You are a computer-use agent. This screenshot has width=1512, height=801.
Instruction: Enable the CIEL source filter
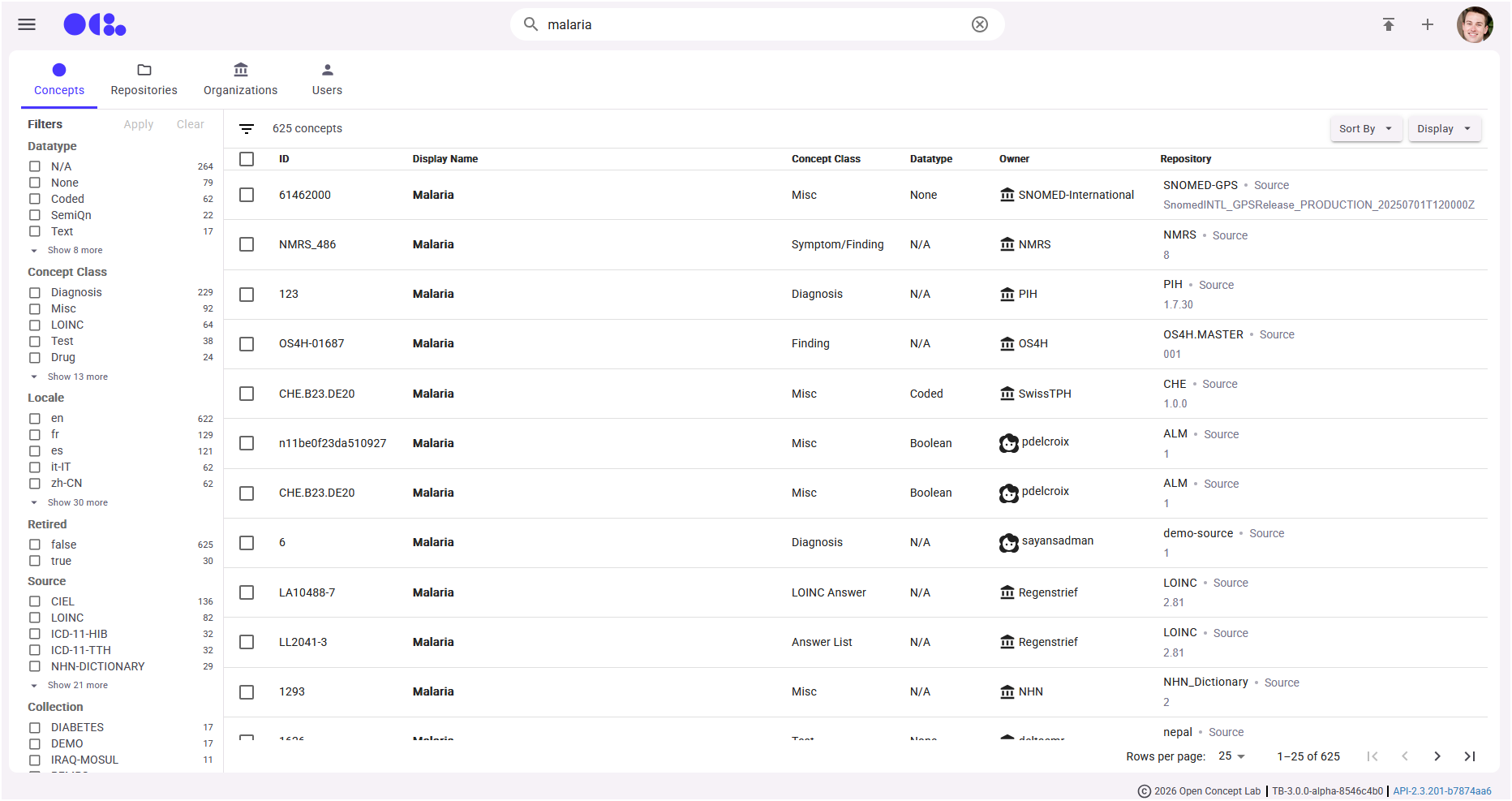(x=35, y=601)
